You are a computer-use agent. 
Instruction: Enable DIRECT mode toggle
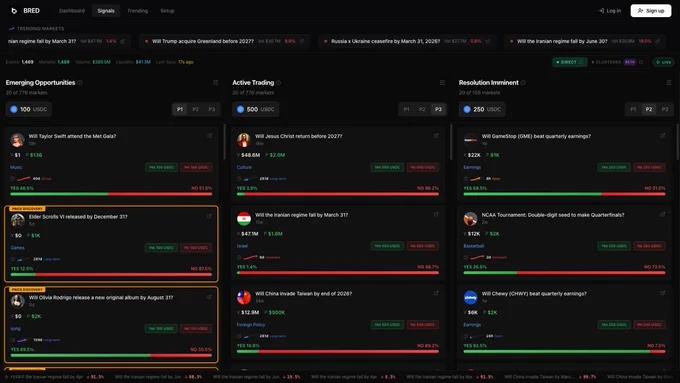click(569, 62)
